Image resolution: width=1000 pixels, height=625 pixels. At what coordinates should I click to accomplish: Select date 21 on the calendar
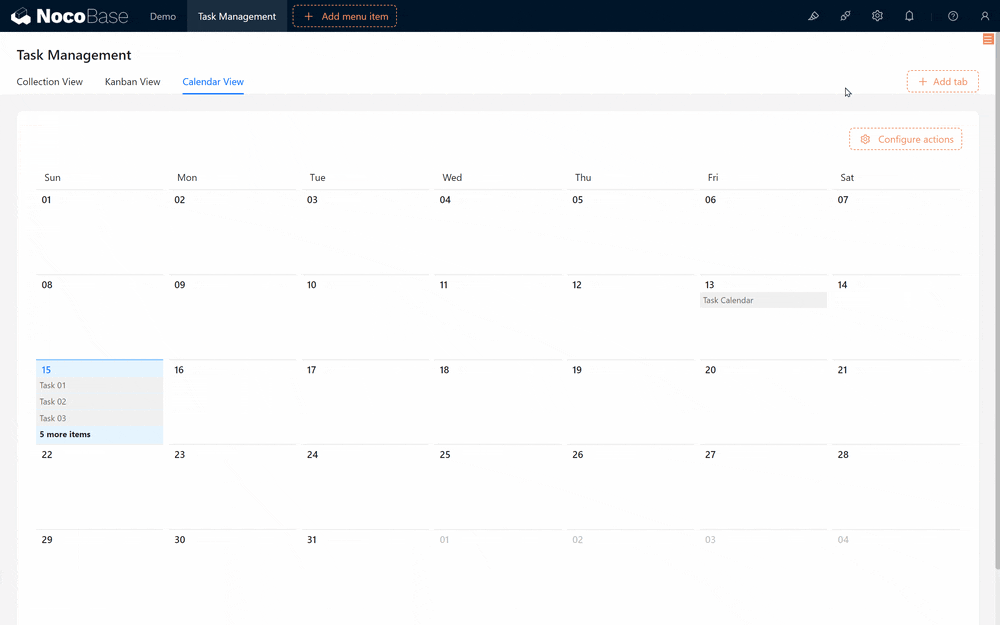pos(842,369)
